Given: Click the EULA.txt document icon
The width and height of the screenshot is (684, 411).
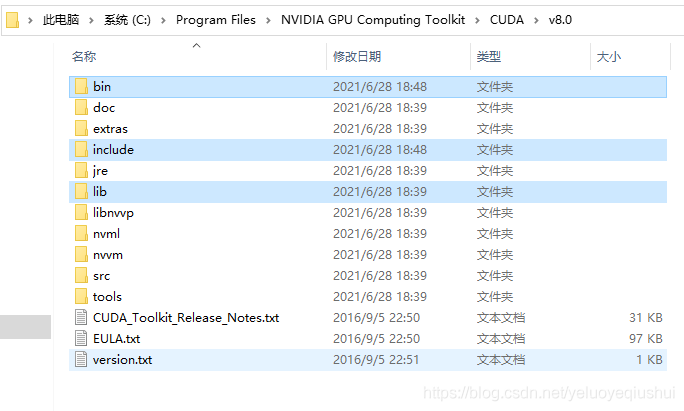Looking at the screenshot, I should click(x=81, y=338).
